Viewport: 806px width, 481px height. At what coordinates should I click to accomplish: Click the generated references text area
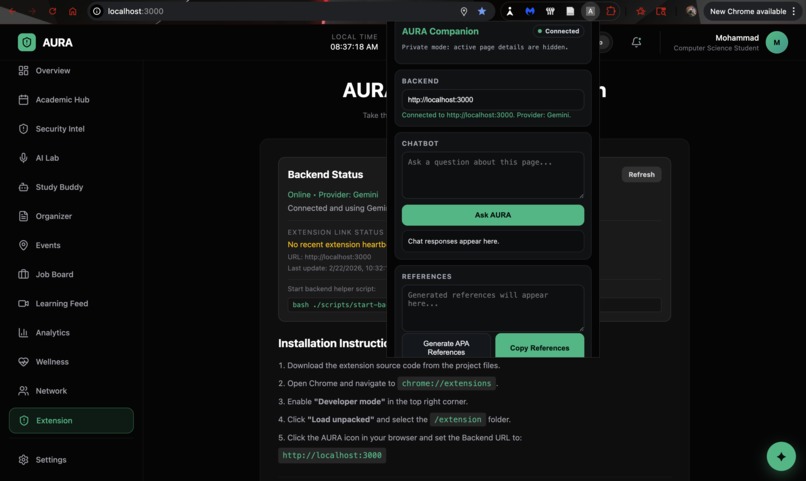[x=492, y=308]
